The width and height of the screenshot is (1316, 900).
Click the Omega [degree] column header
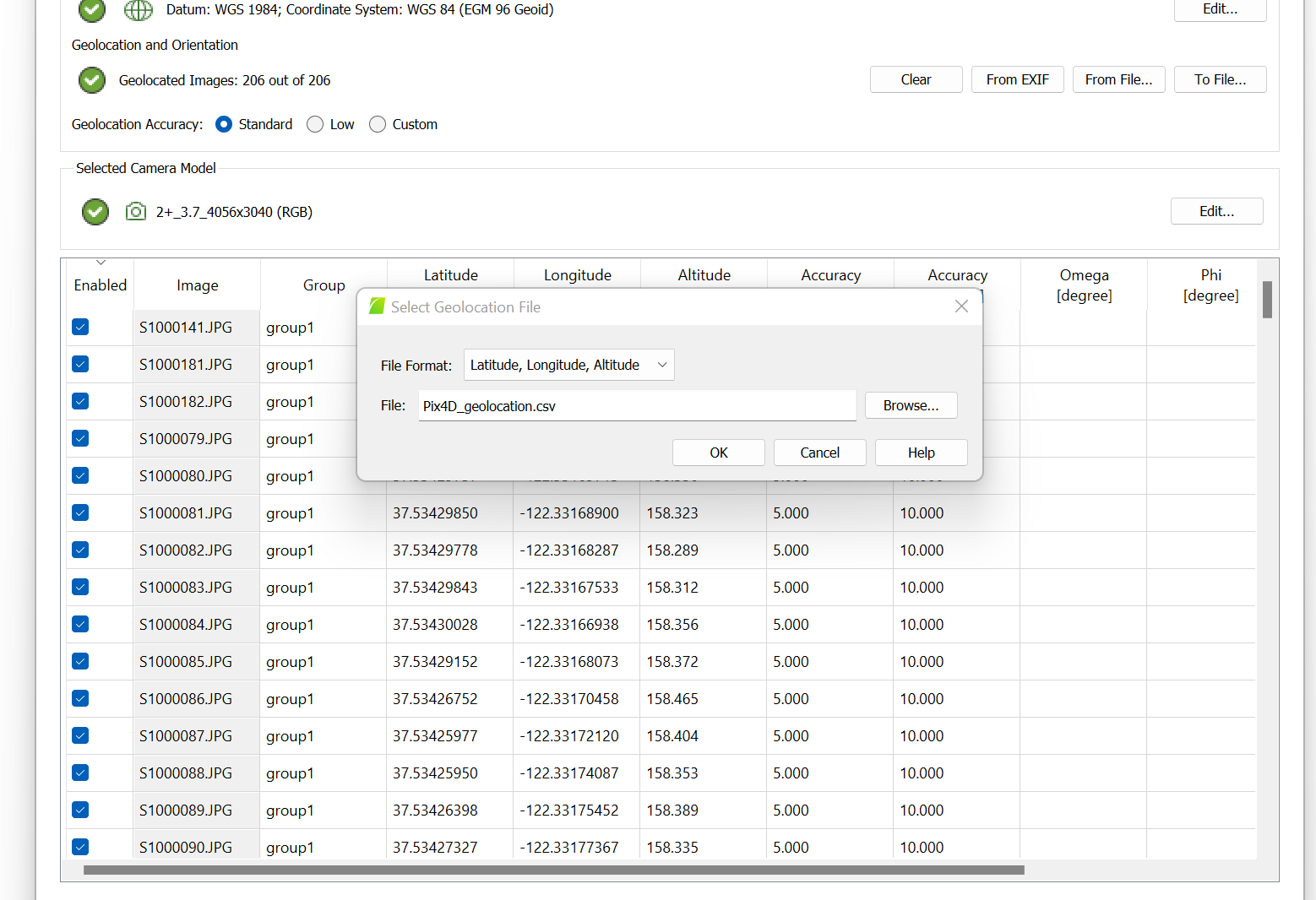[x=1084, y=285]
